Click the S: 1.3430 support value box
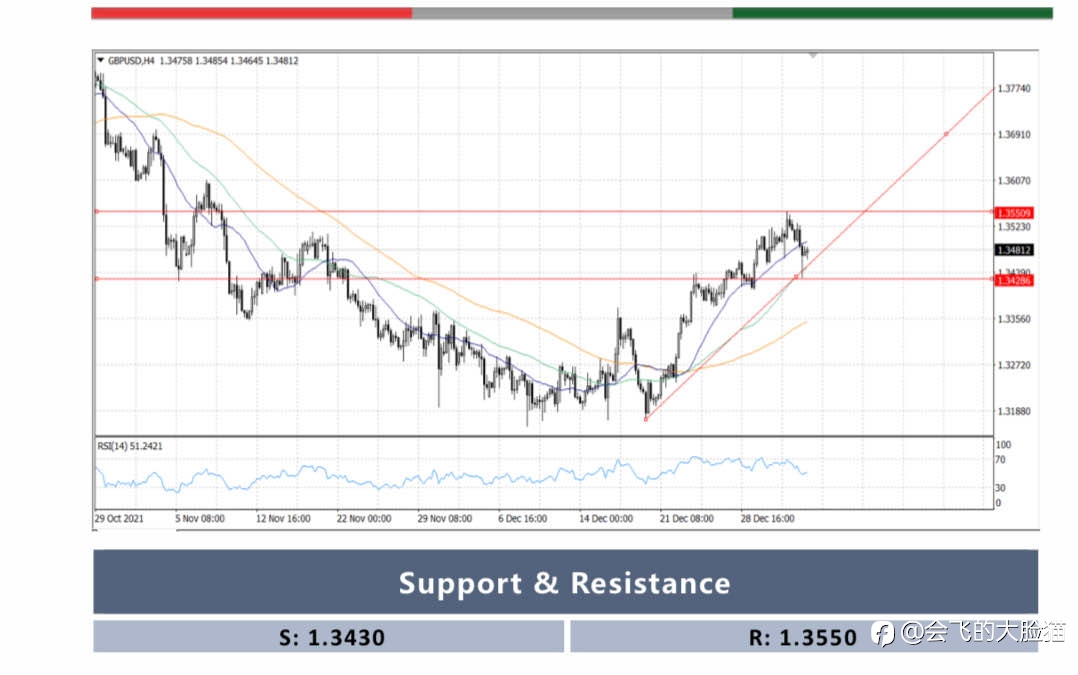Viewport: 1078px width, 675px height. (x=329, y=637)
